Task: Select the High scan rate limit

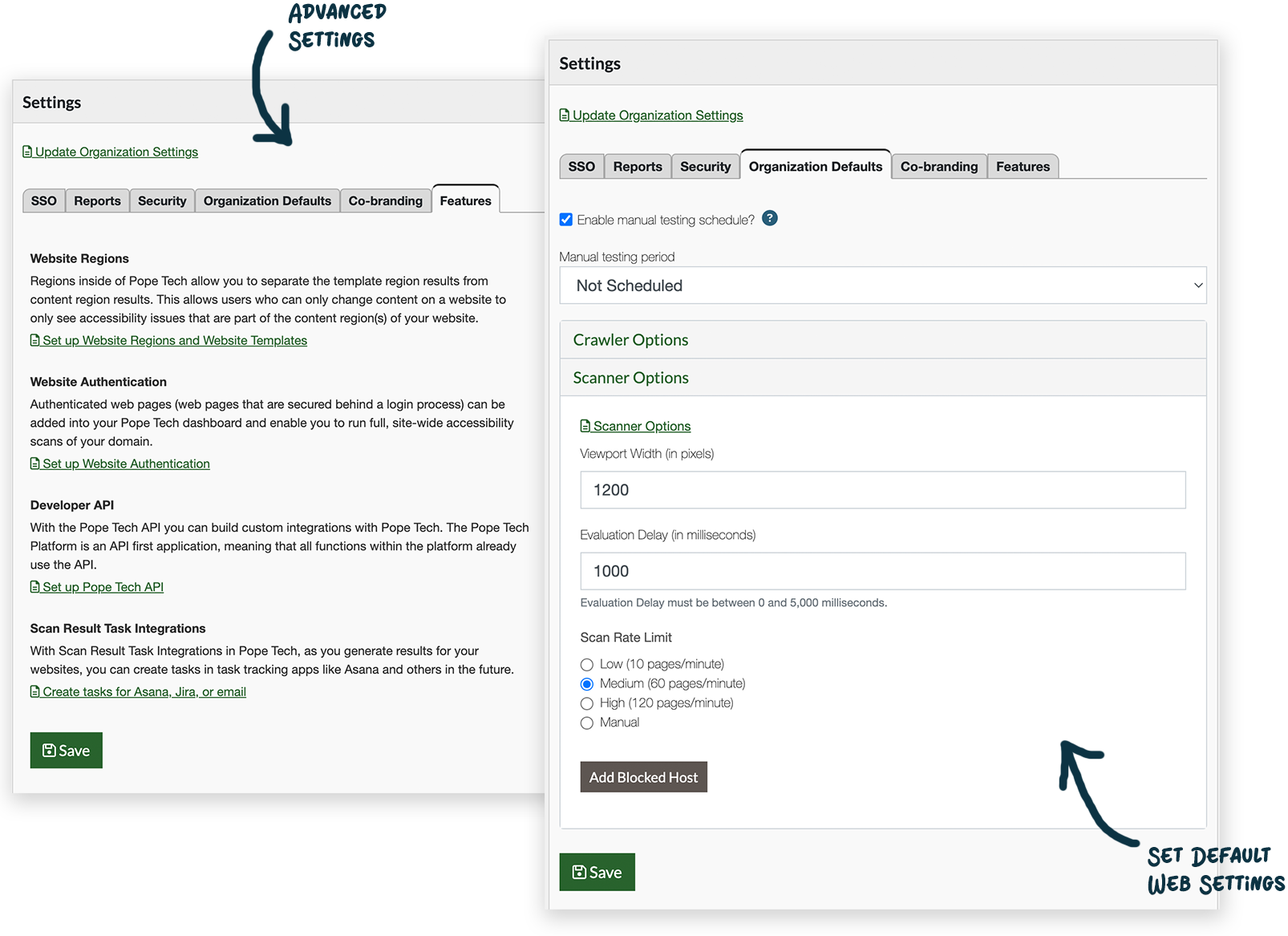Action: point(587,703)
